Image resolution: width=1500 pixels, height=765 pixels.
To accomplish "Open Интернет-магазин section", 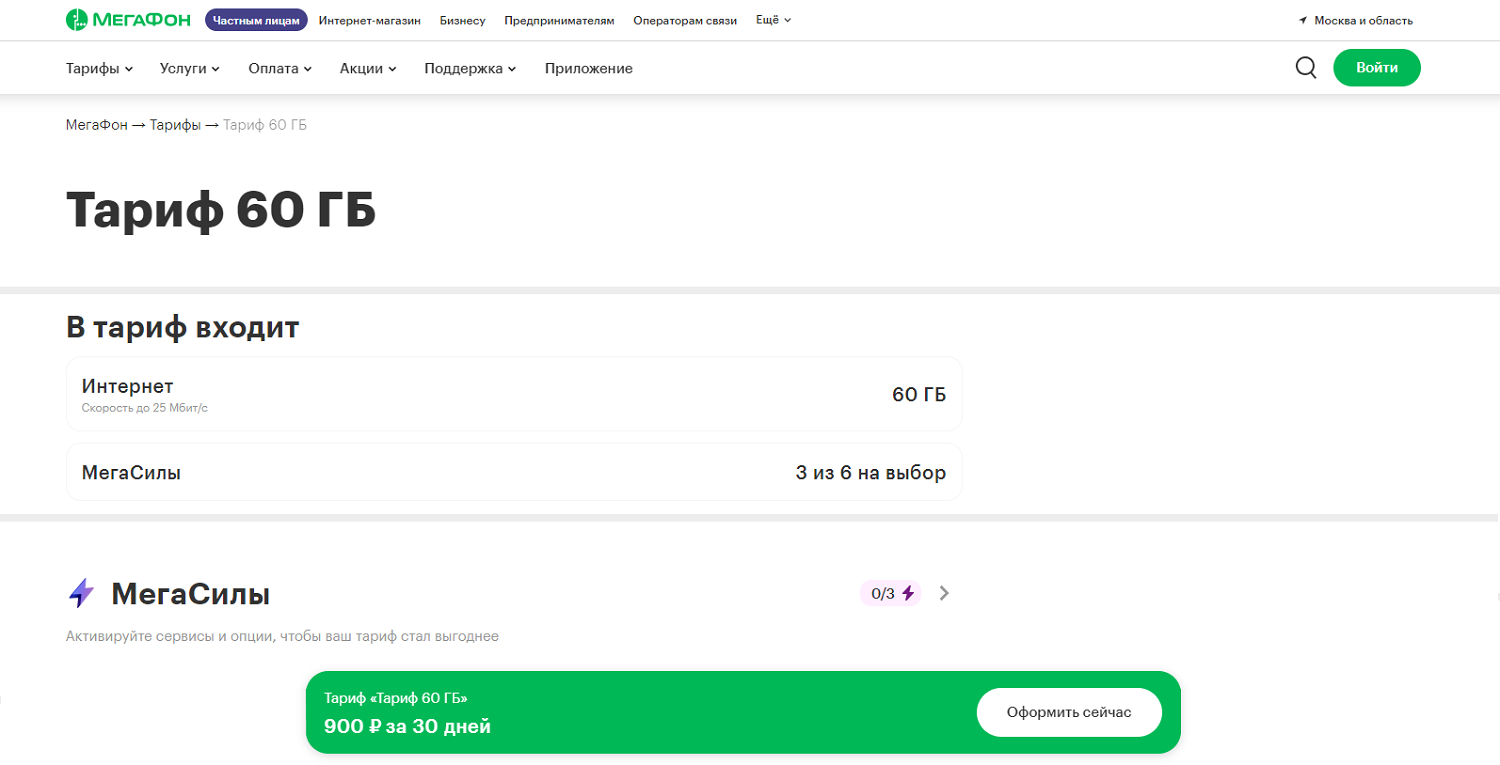I will (370, 20).
